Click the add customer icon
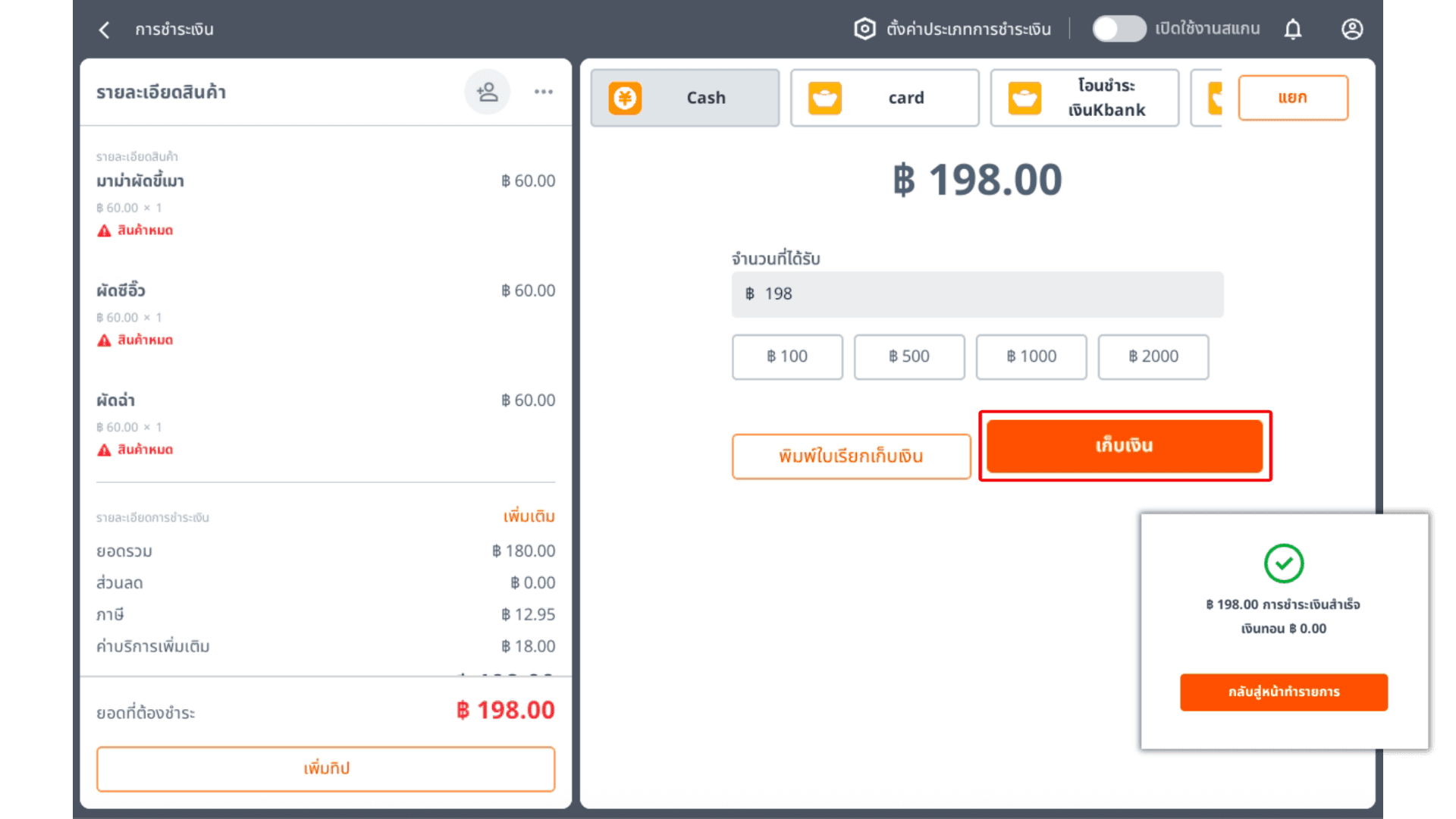Image resolution: width=1456 pixels, height=819 pixels. point(487,92)
